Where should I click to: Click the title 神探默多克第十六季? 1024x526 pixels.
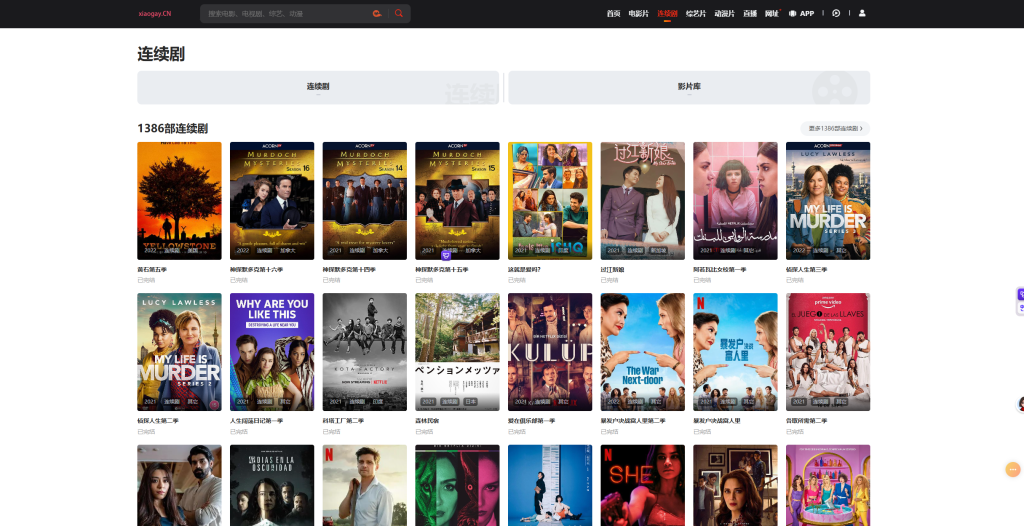(x=257, y=270)
